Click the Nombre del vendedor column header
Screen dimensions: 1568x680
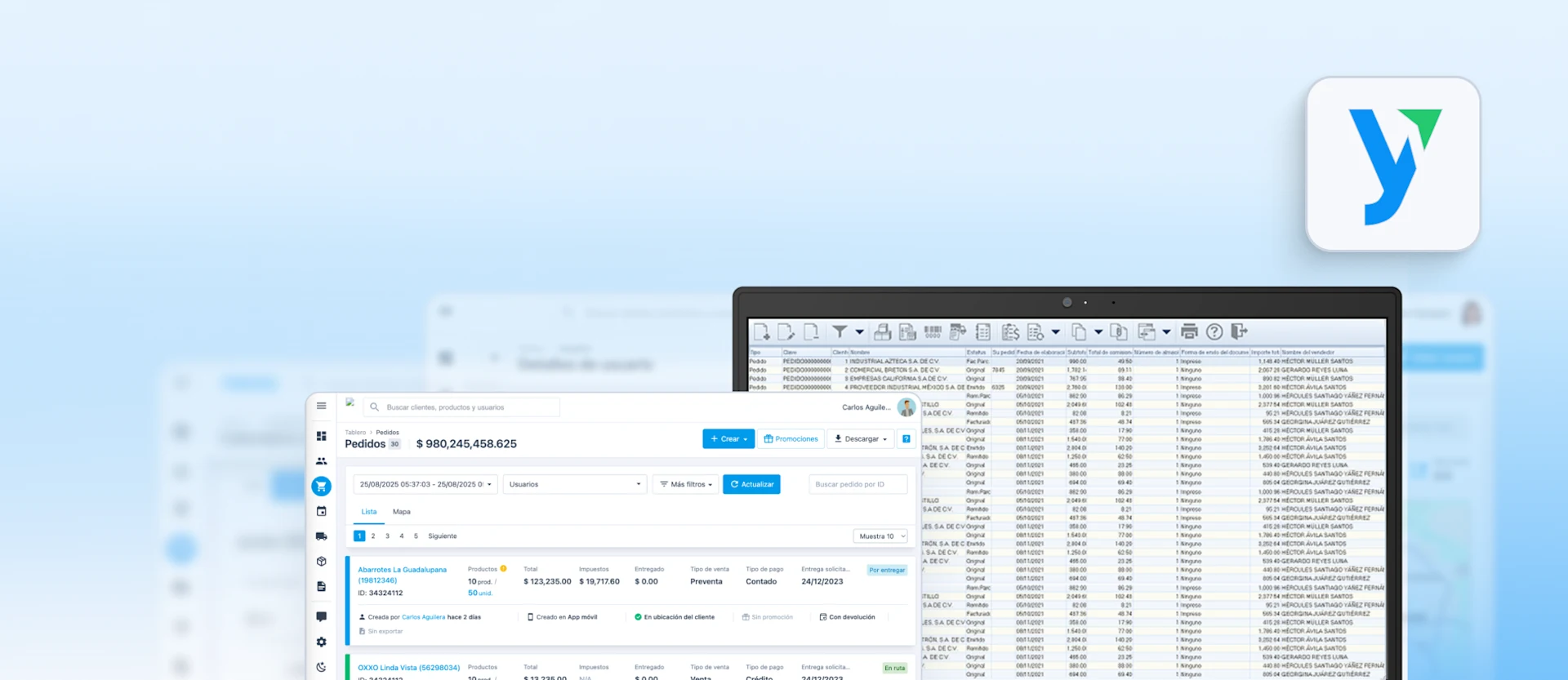tap(1332, 353)
